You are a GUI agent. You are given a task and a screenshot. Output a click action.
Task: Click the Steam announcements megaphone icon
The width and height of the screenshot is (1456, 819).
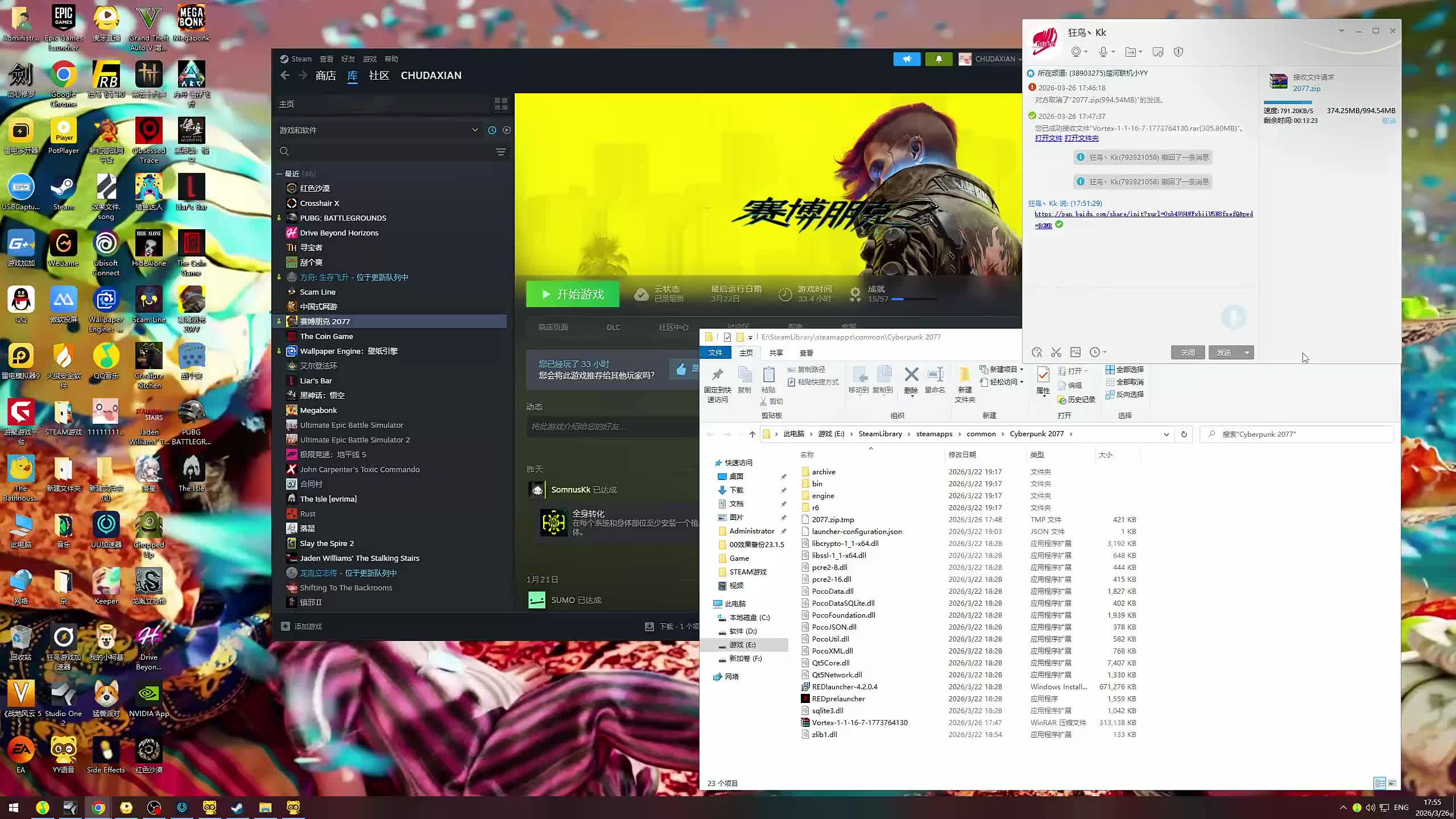(x=907, y=59)
